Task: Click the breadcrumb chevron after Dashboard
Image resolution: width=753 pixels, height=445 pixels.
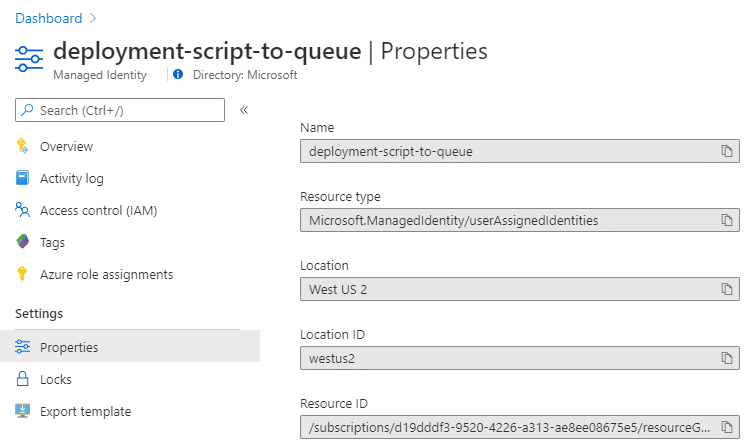Action: tap(93, 18)
